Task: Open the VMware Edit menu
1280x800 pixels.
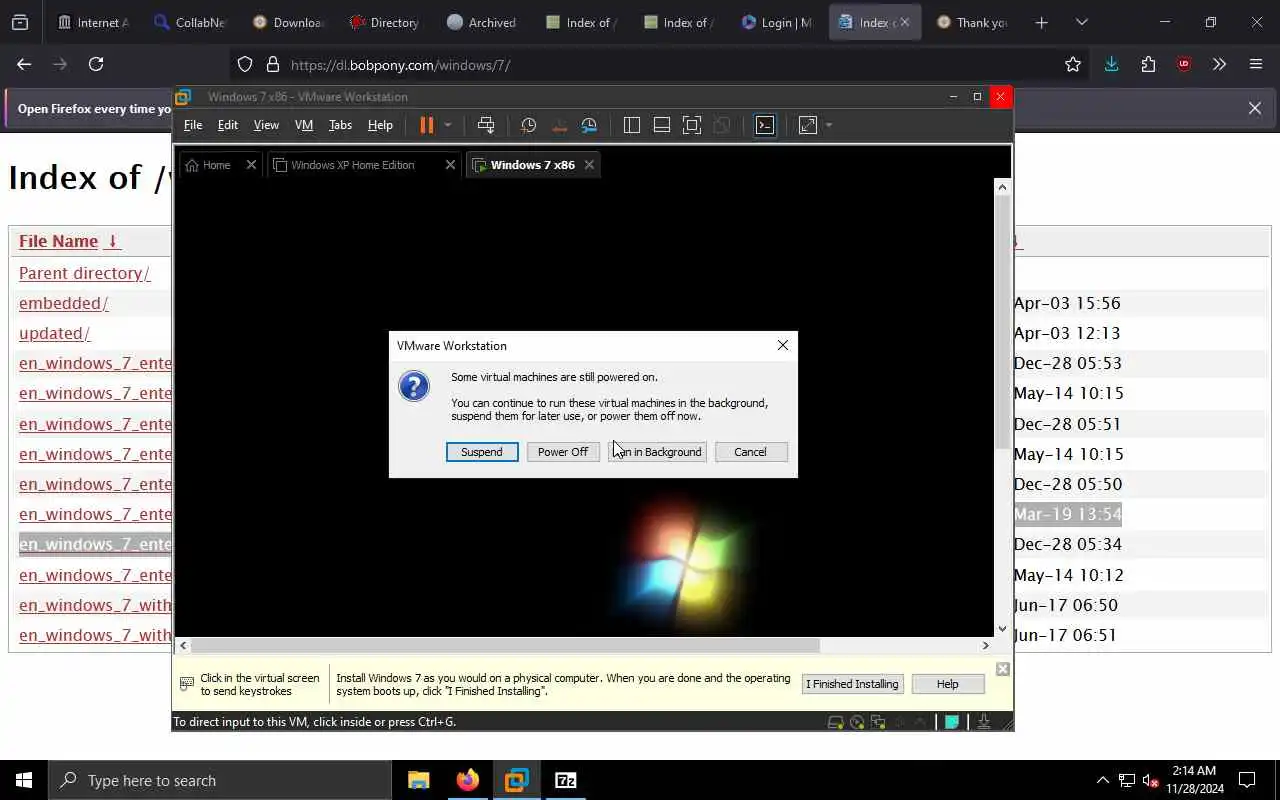Action: tap(228, 125)
